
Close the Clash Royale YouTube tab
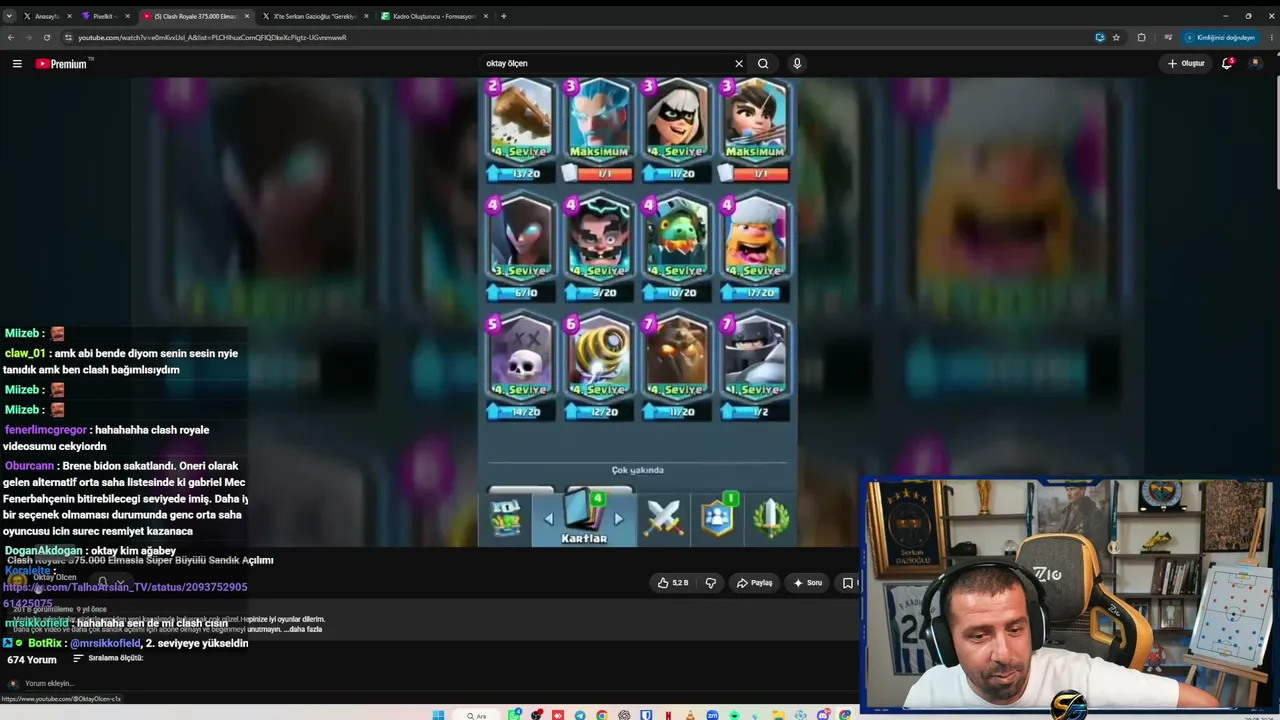[247, 16]
